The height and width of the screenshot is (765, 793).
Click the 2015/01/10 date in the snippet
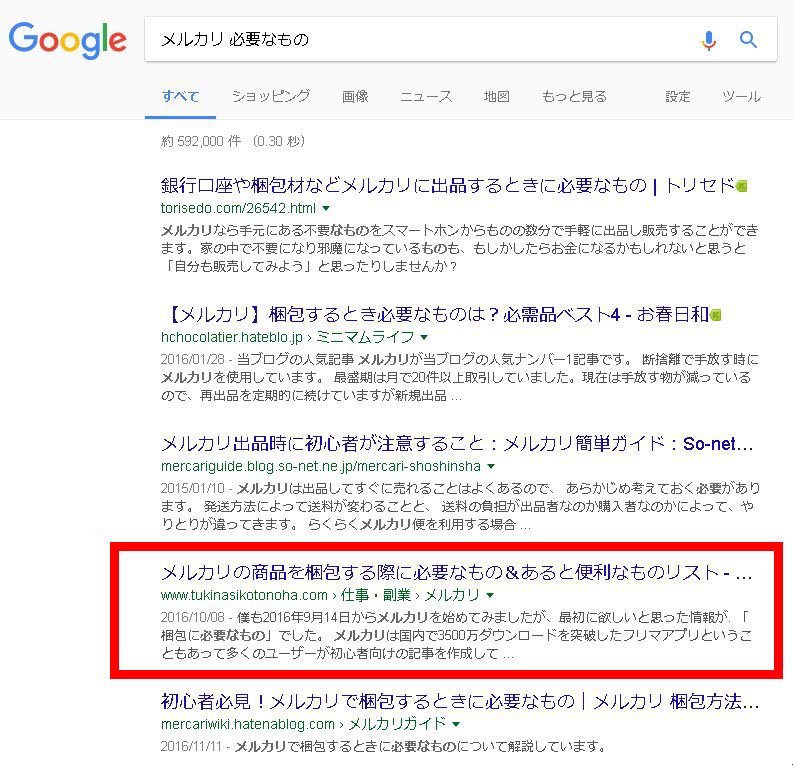pos(192,488)
